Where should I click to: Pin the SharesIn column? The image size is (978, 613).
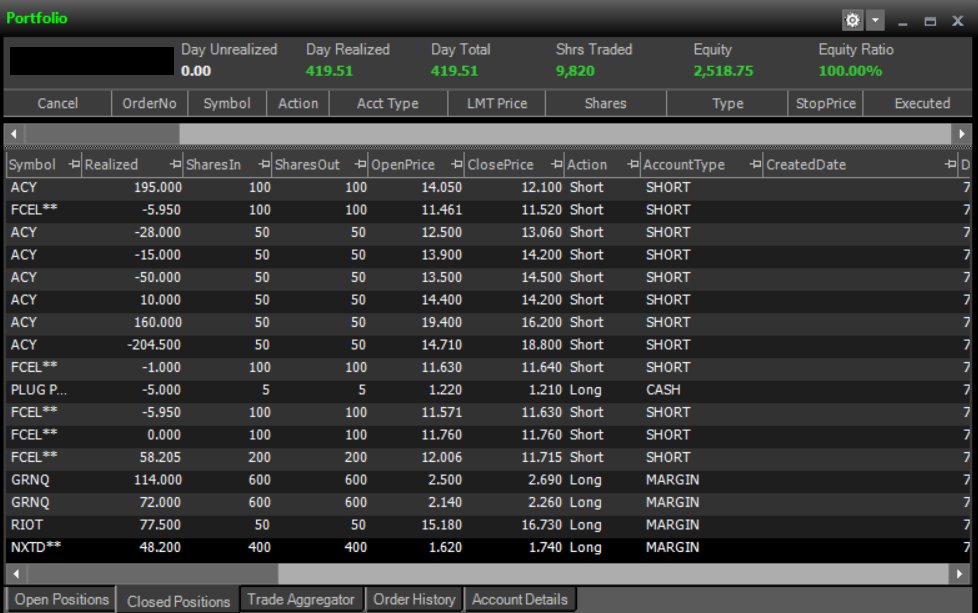[x=264, y=165]
